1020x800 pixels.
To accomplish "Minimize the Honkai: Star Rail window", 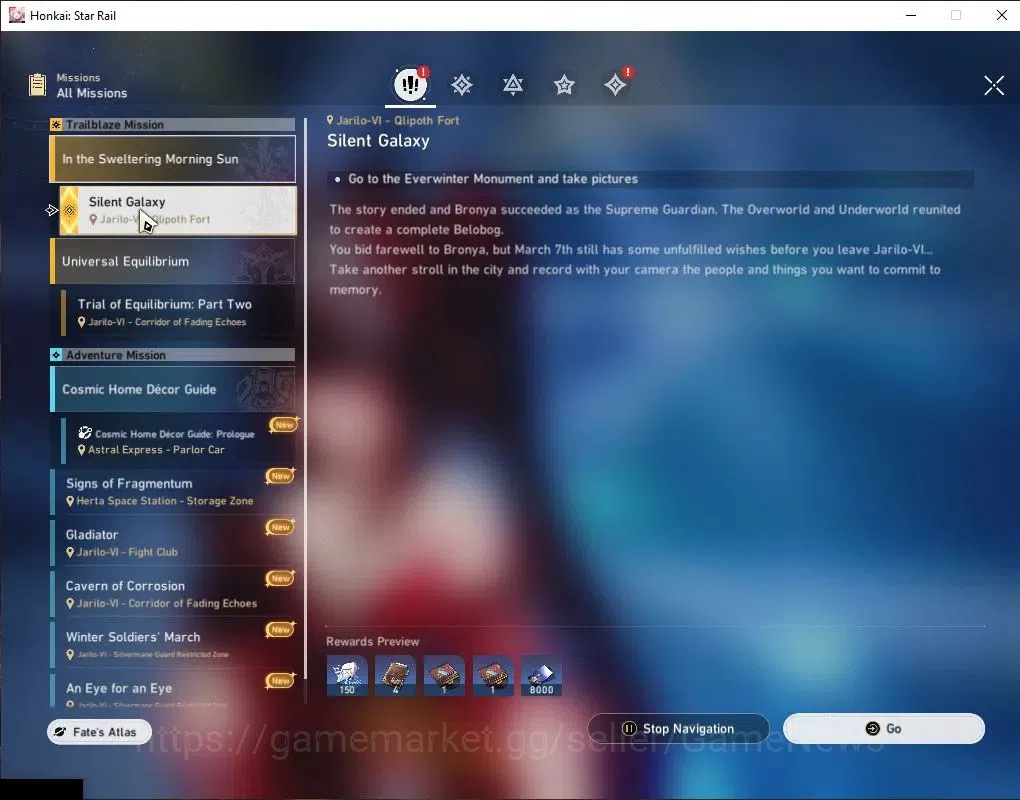I will click(x=911, y=15).
